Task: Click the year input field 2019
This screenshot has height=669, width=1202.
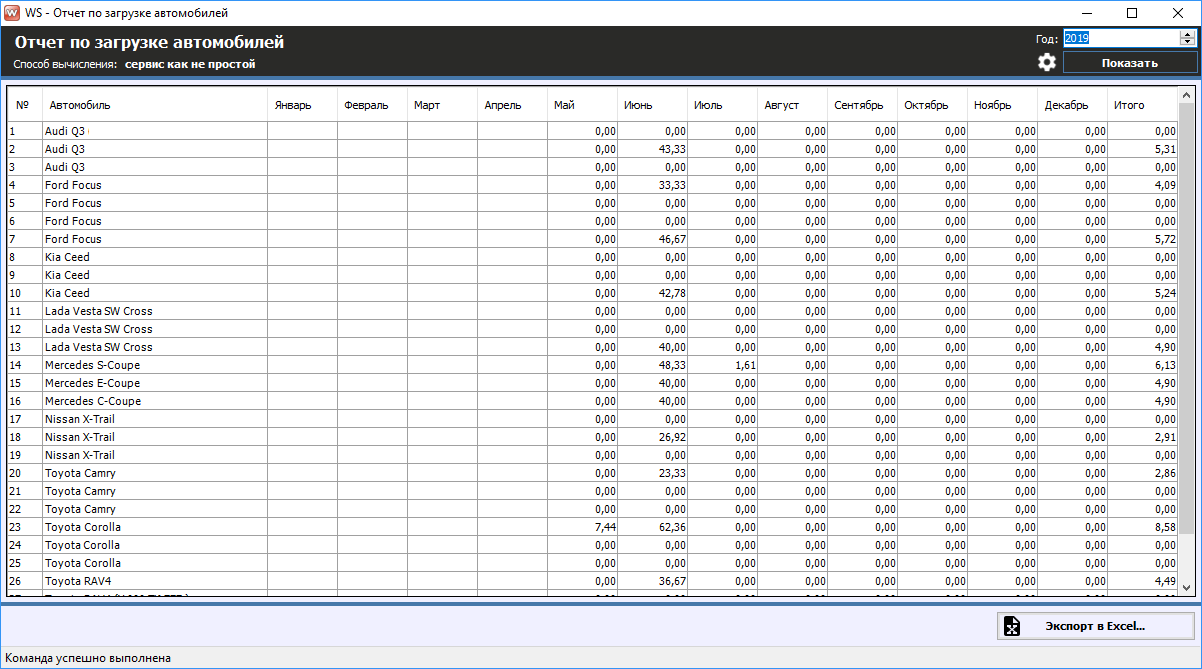Action: tap(1121, 38)
